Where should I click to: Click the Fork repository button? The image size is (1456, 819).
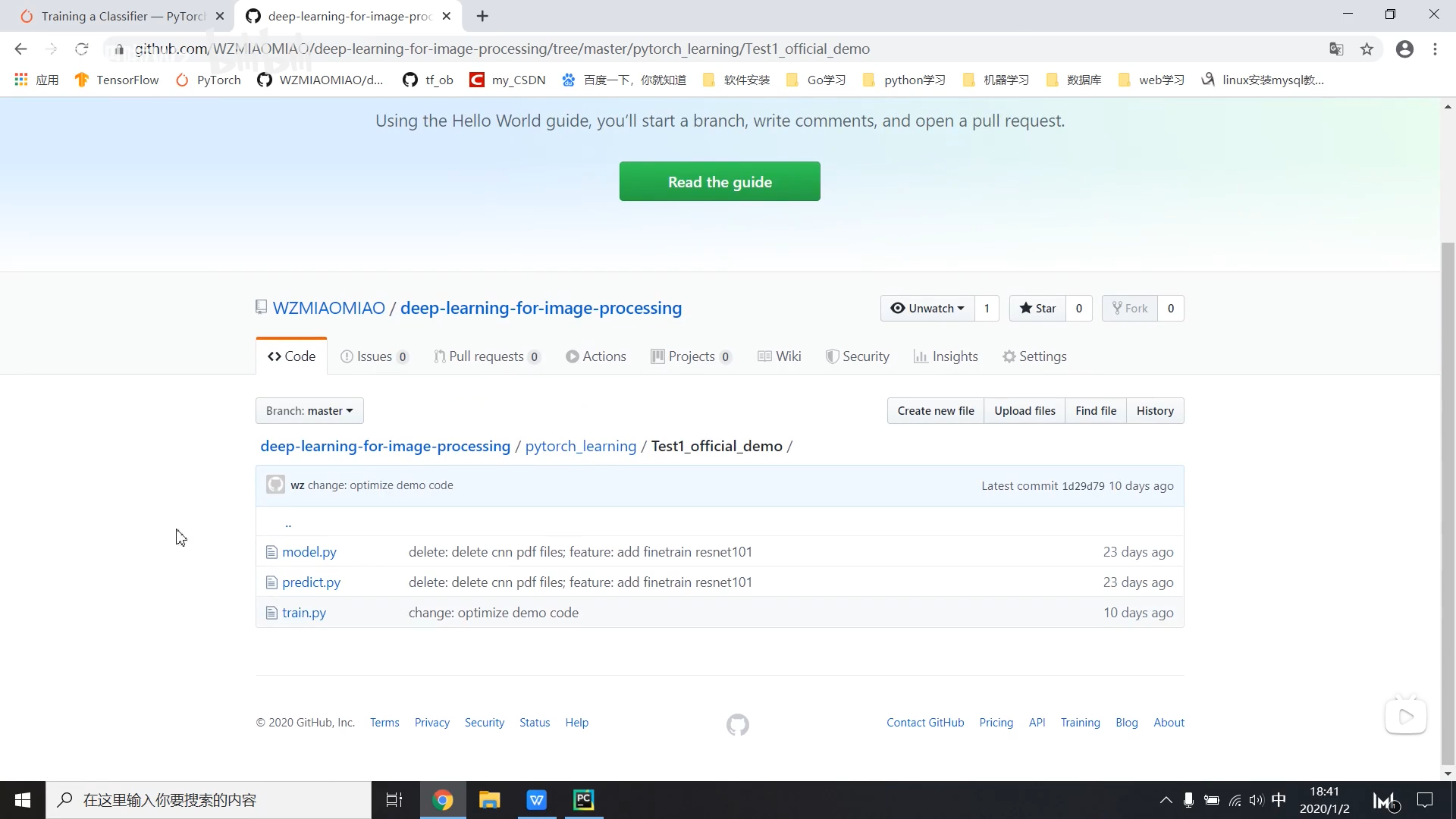1130,308
